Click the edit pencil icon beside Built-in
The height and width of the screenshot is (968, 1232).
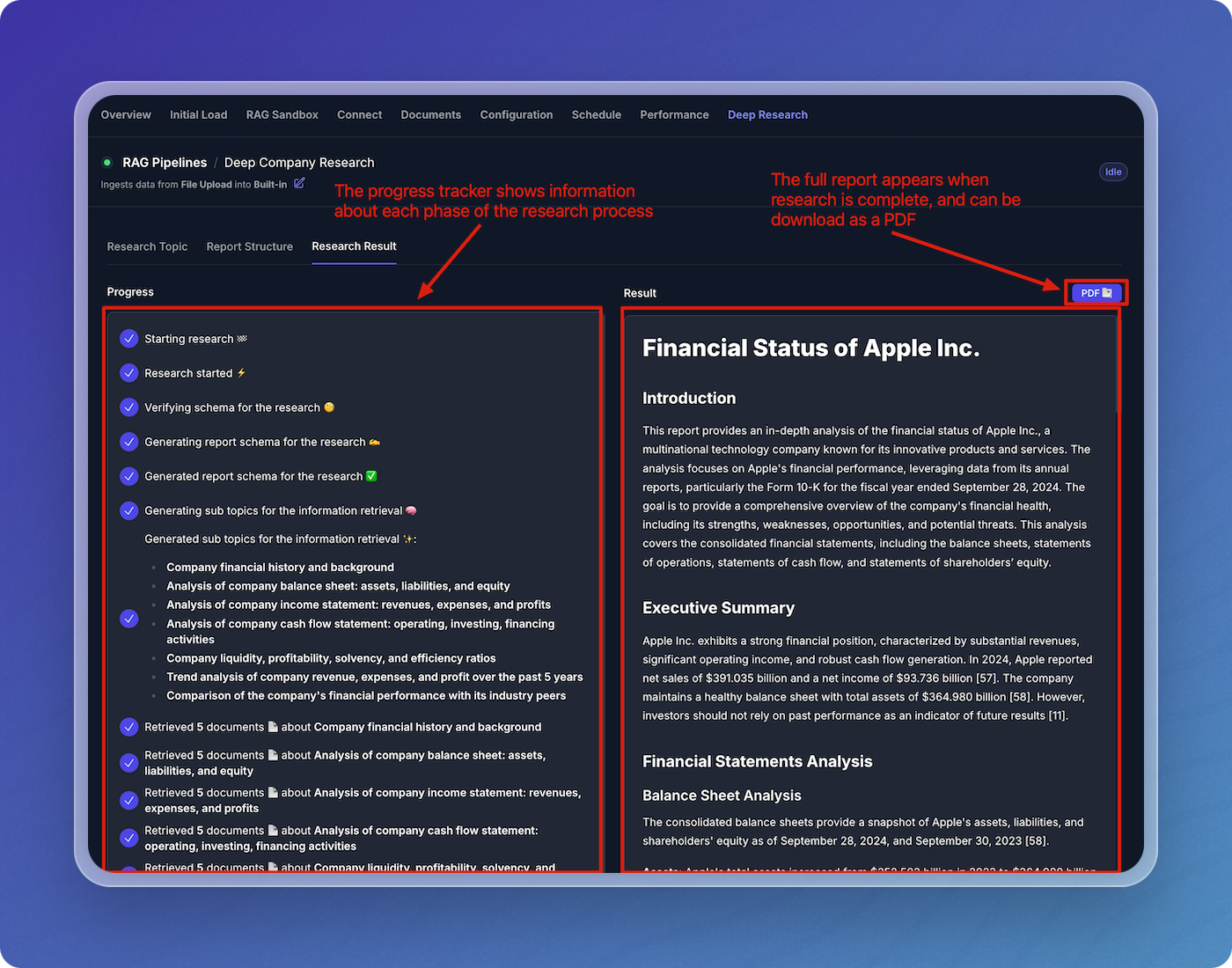tap(299, 183)
